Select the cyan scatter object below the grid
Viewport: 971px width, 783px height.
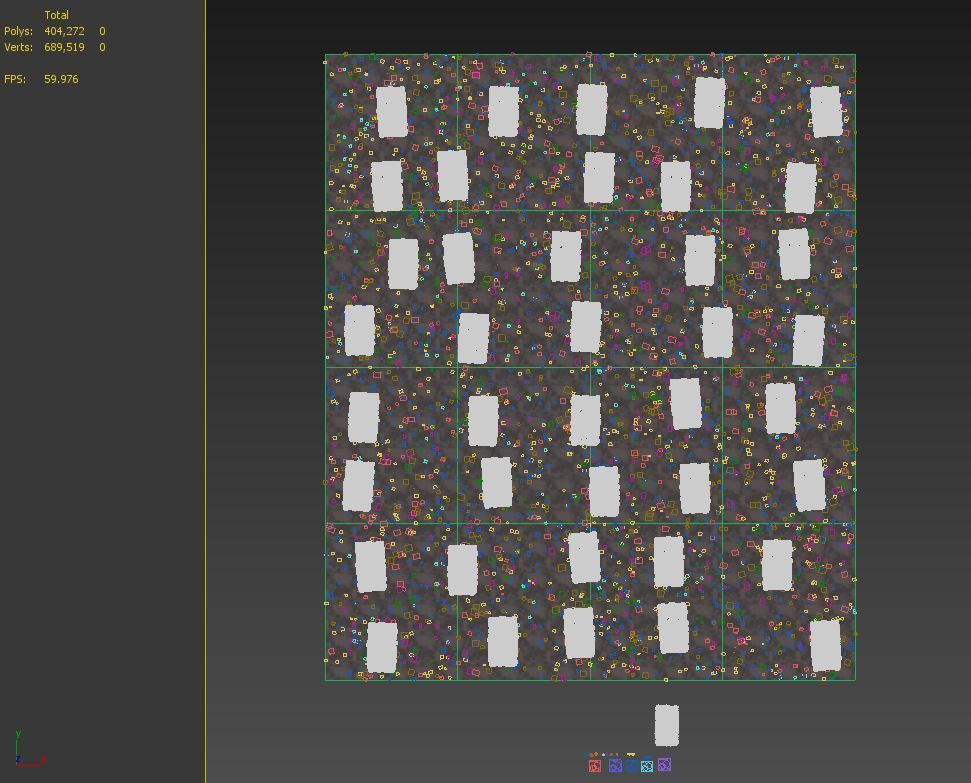647,766
